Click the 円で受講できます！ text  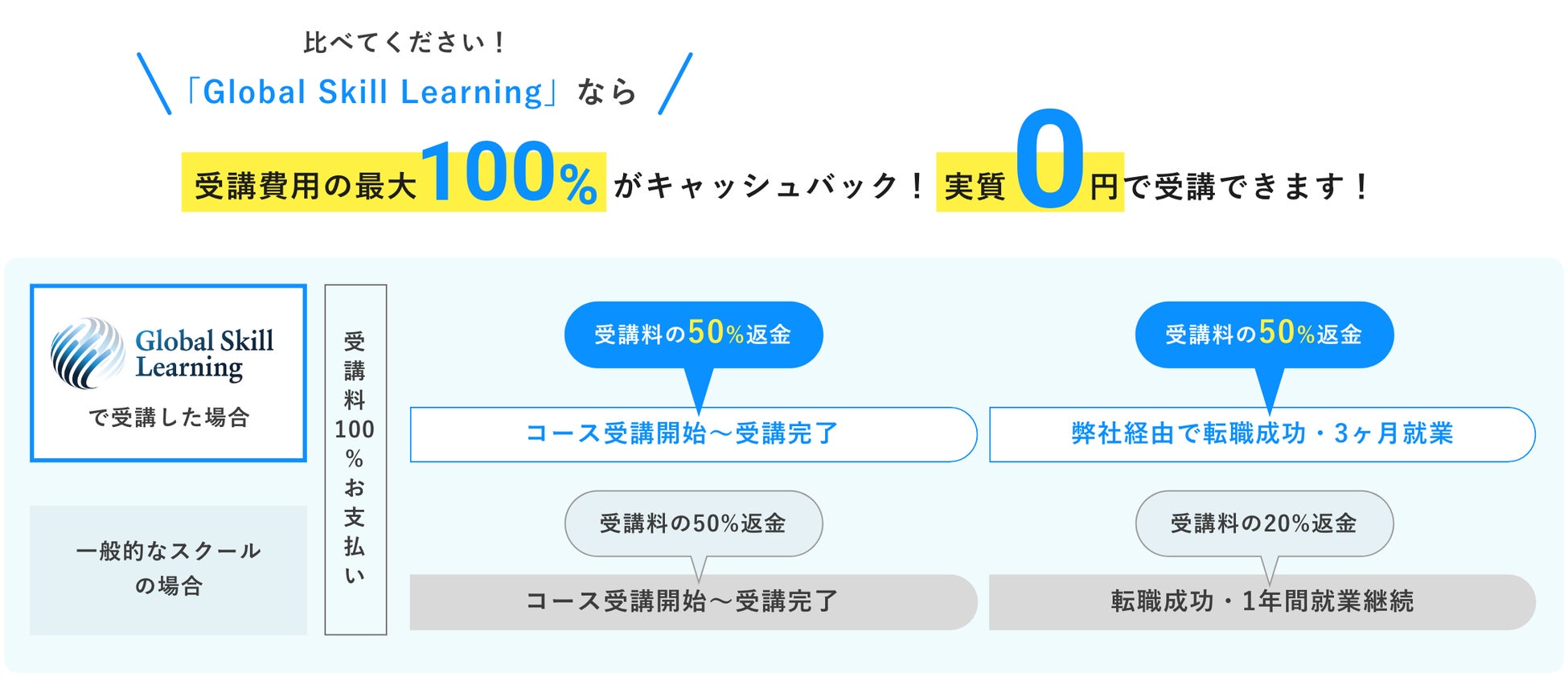click(x=1230, y=187)
